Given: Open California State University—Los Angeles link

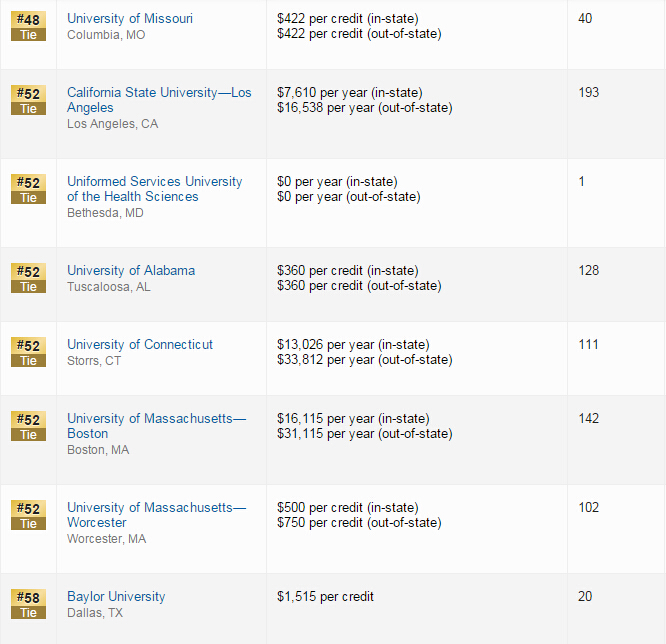Looking at the screenshot, I should 159,92.
